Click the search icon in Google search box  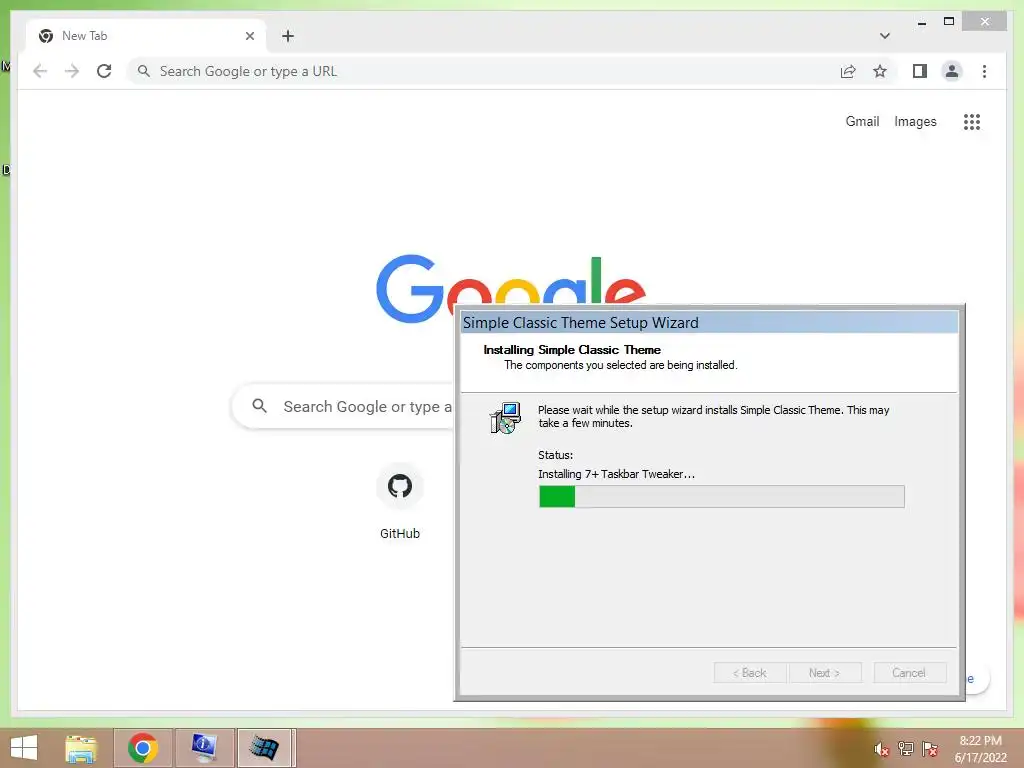259,406
